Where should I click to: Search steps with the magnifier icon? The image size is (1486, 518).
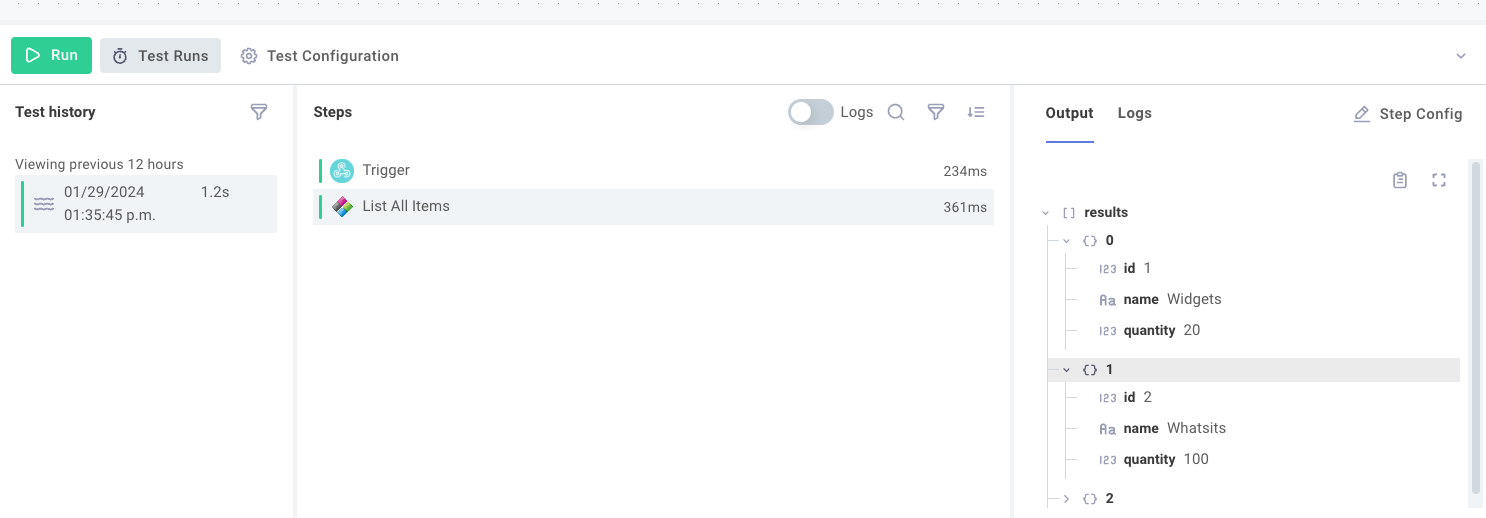pyautogui.click(x=896, y=112)
